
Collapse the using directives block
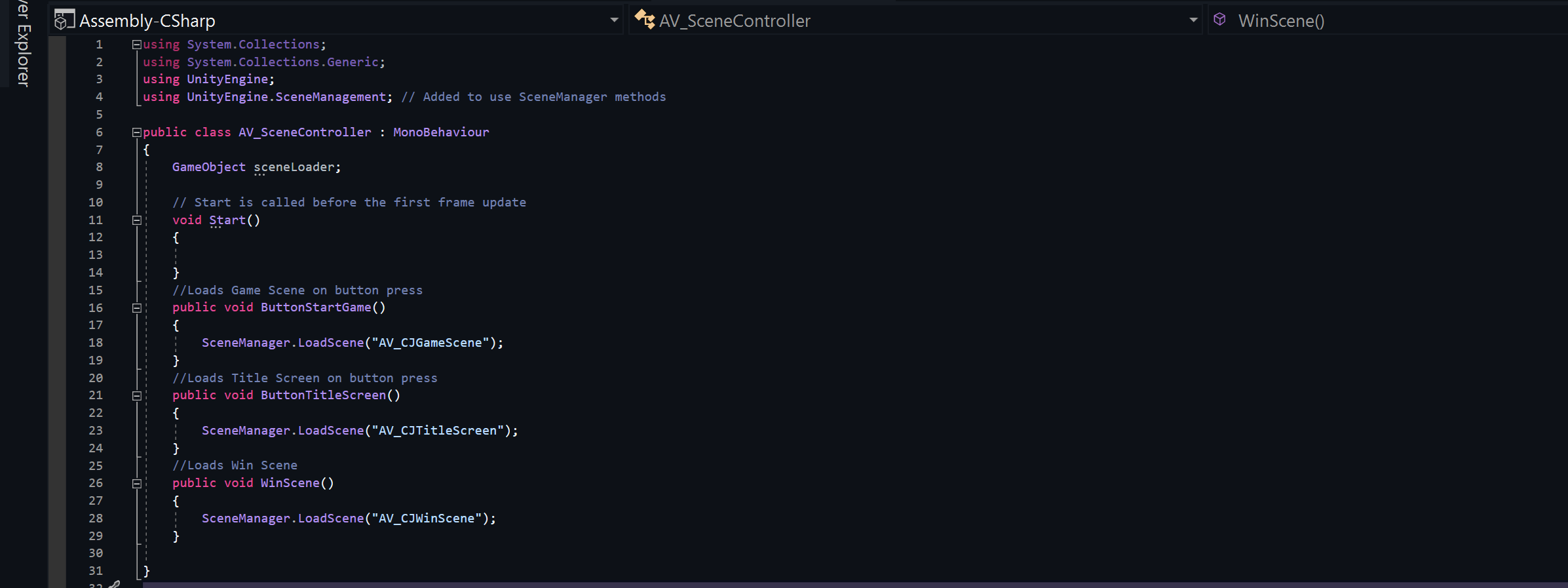136,45
